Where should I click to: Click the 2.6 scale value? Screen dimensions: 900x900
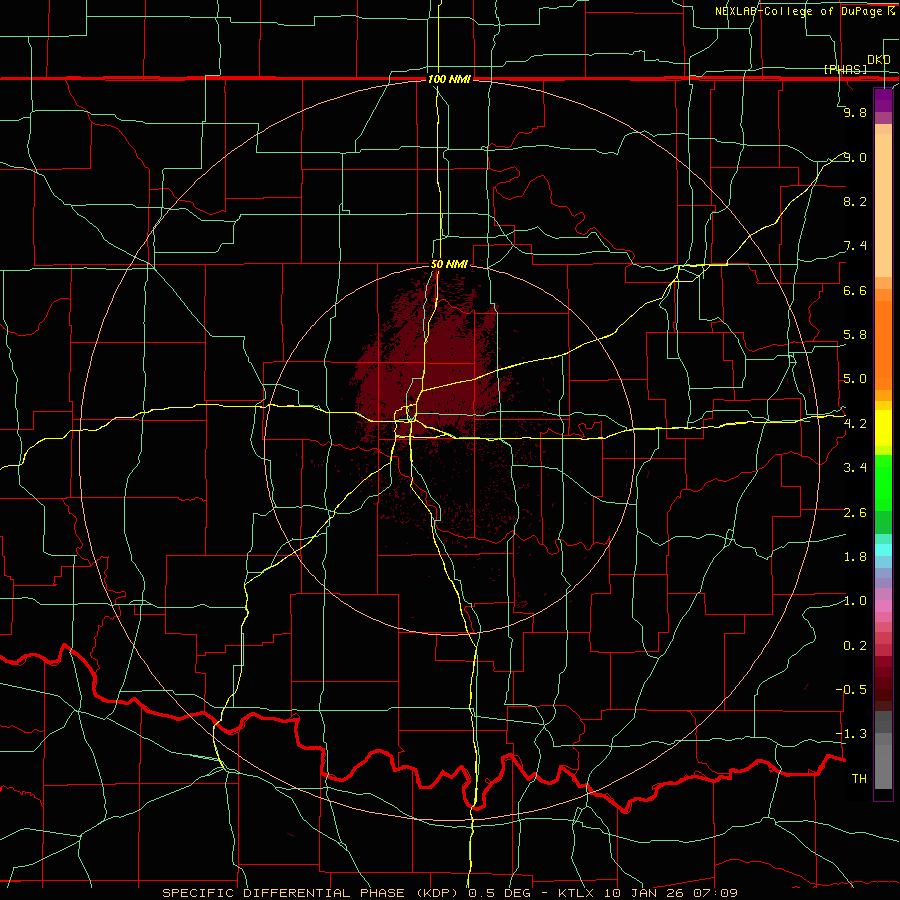855,513
